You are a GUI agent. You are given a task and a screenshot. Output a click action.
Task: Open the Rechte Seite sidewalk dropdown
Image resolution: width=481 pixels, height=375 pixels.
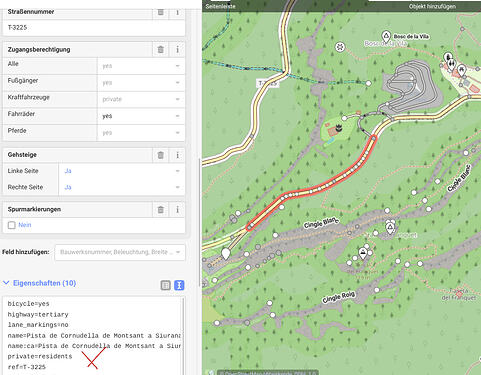coord(122,187)
